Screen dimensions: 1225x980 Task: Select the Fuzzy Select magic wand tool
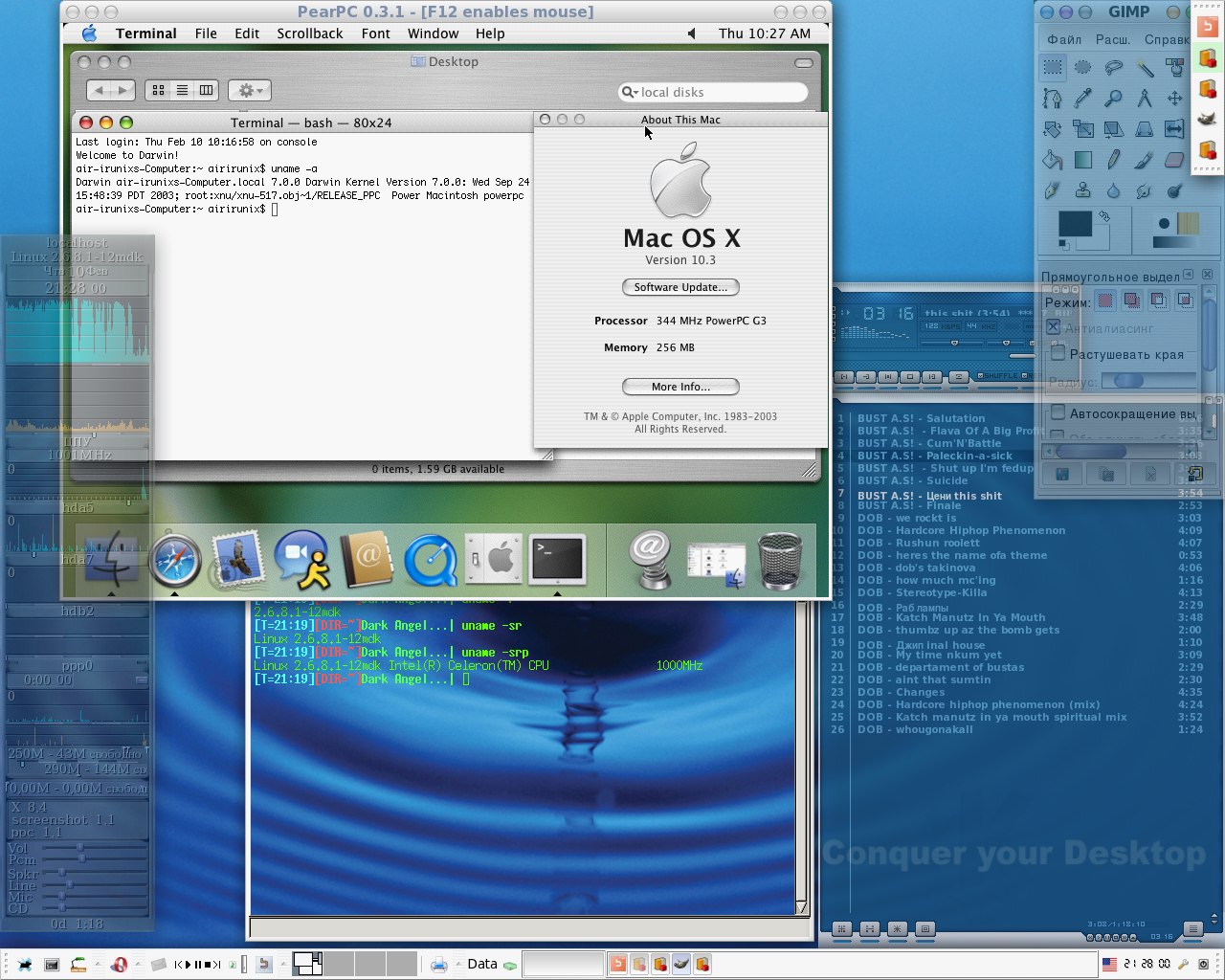1145,67
